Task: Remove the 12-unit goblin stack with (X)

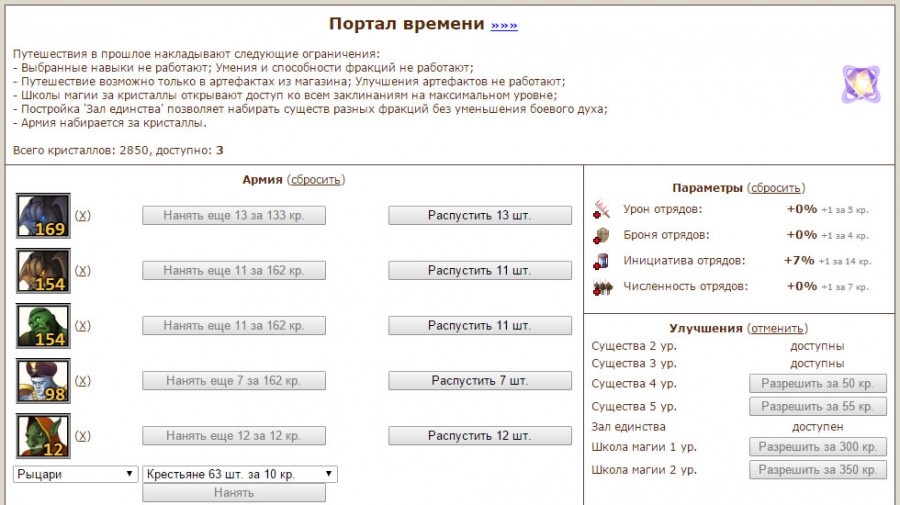Action: click(x=83, y=436)
